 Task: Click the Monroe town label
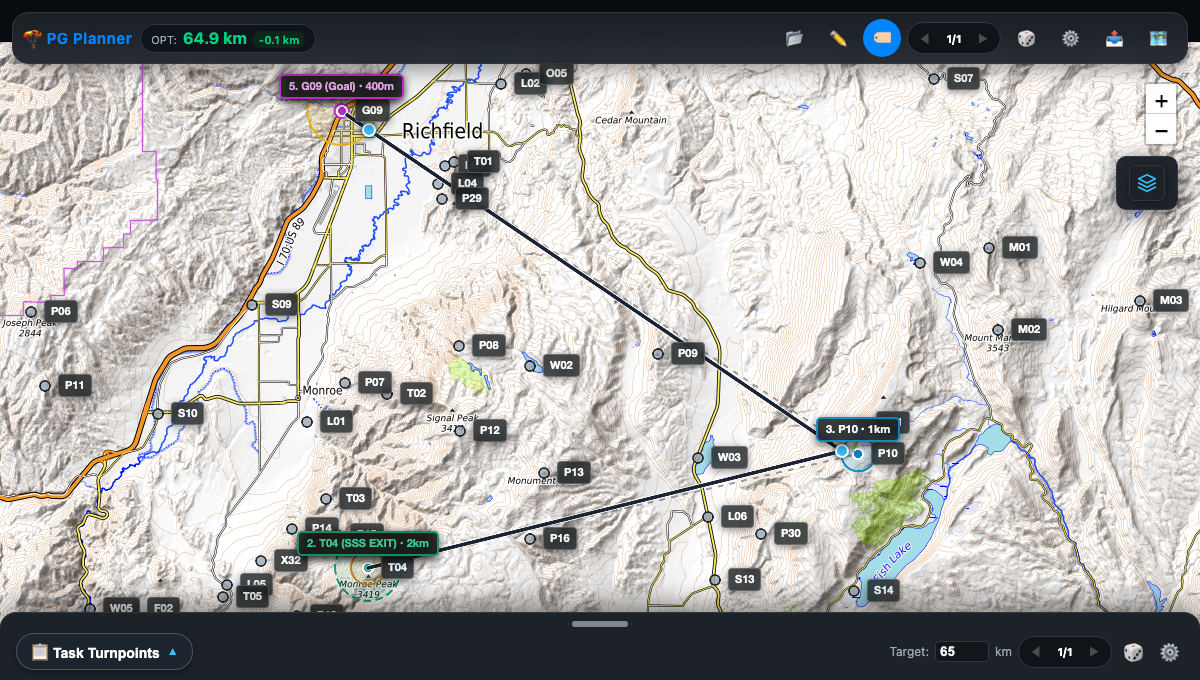click(x=321, y=390)
